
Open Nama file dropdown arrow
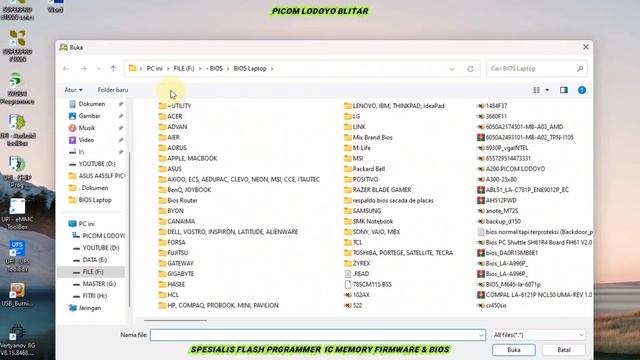481,335
